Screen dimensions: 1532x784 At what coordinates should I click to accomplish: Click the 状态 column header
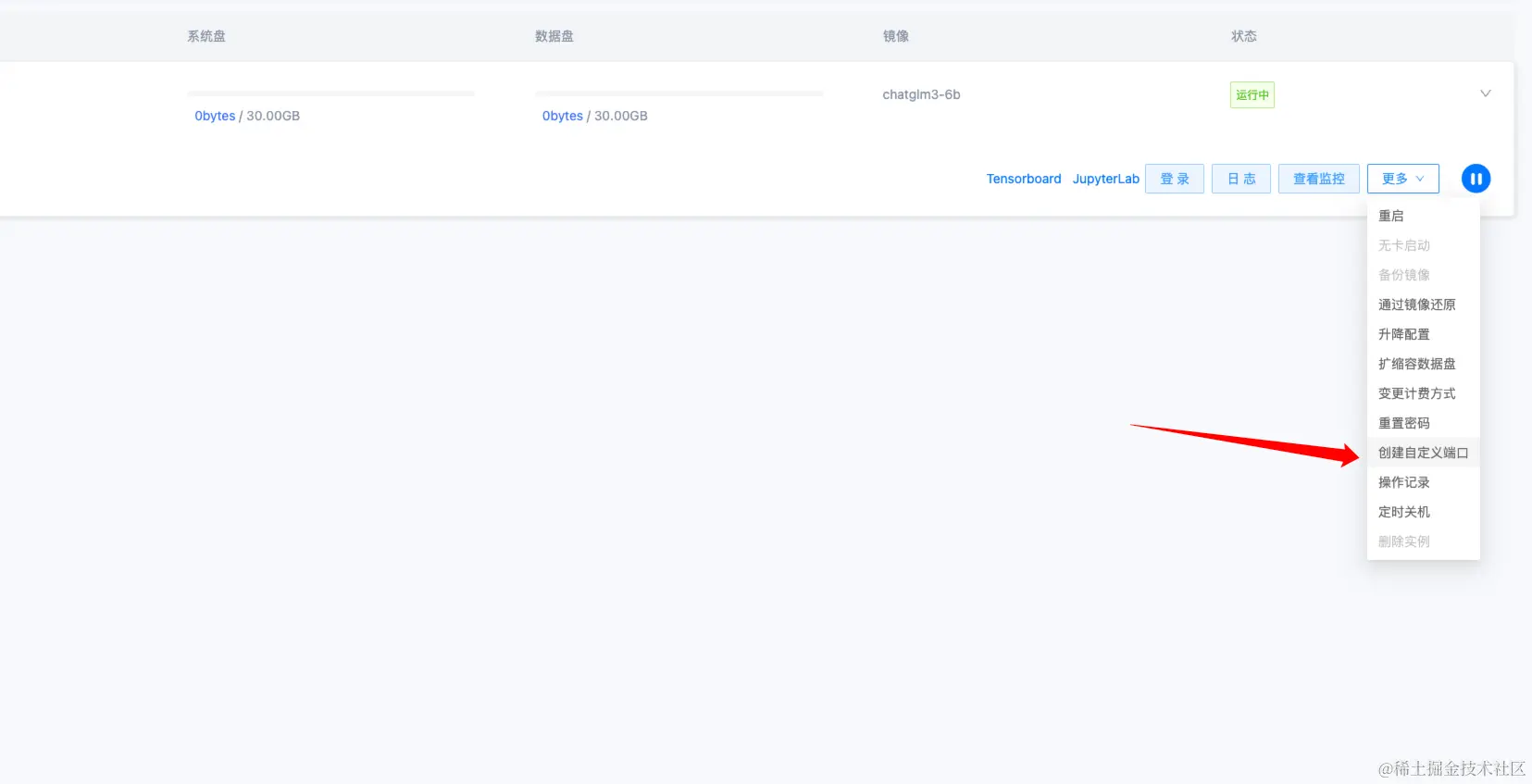(1243, 36)
